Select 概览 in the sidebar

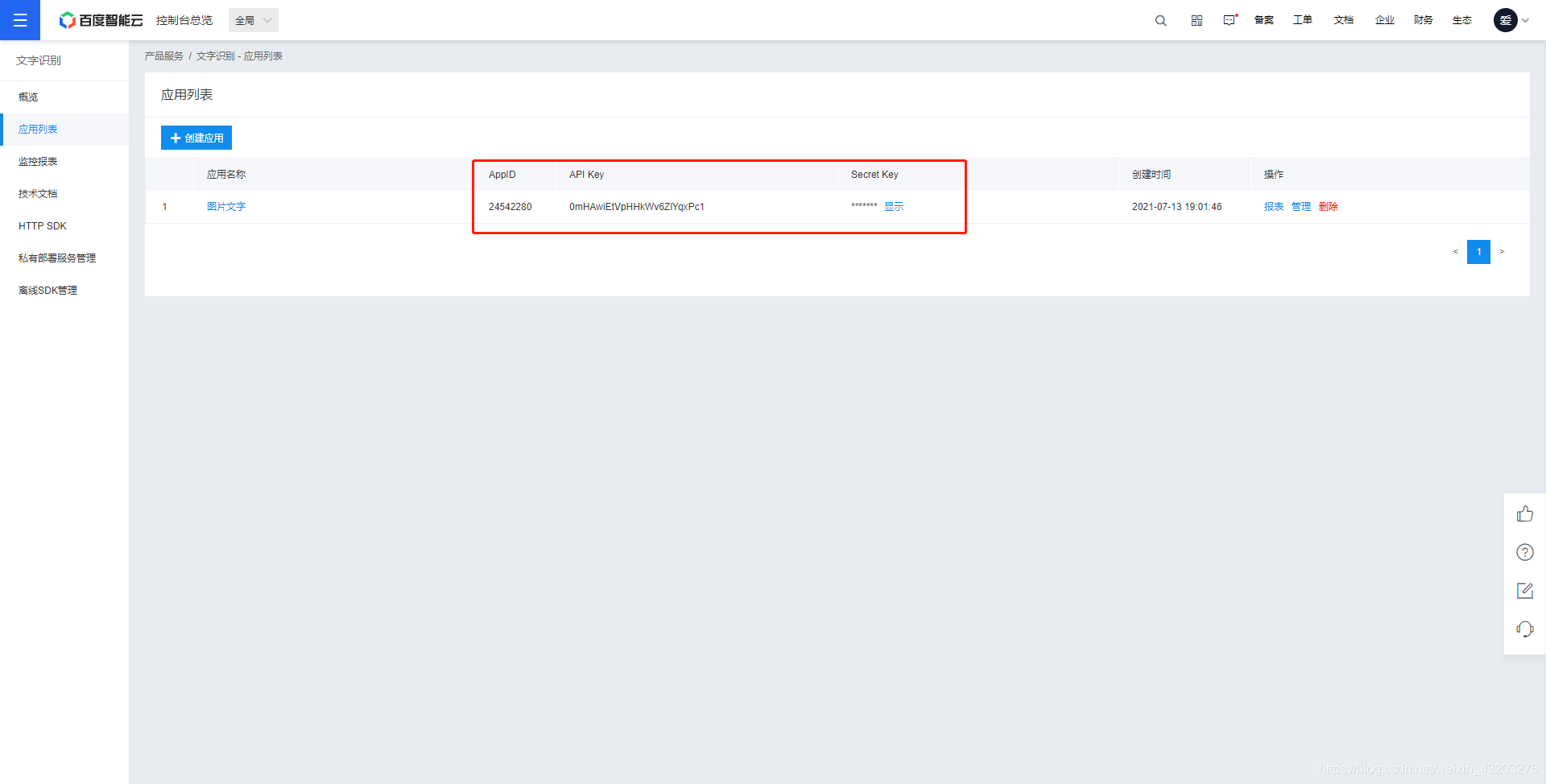[x=64, y=97]
